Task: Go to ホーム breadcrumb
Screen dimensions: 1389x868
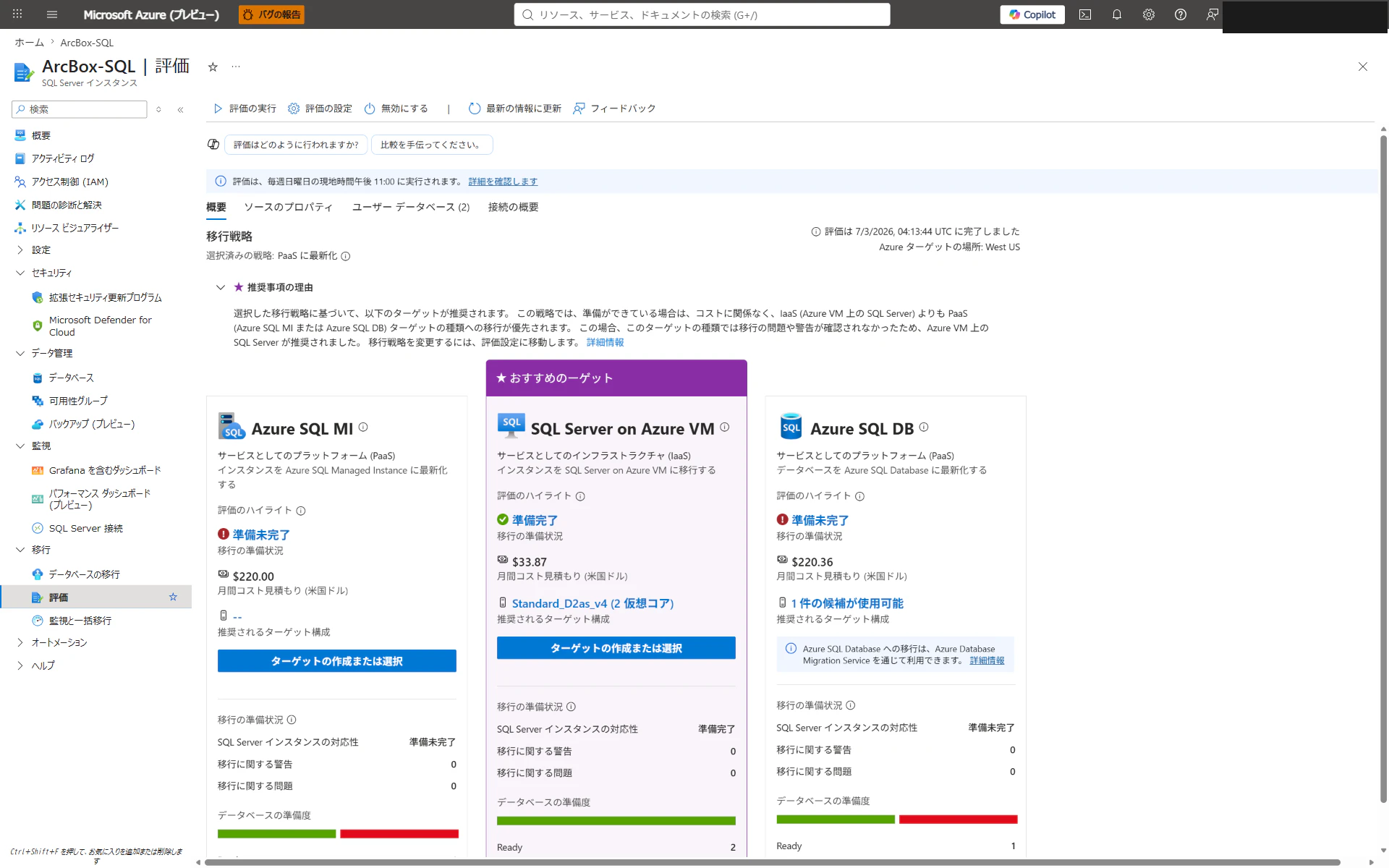Action: click(29, 43)
